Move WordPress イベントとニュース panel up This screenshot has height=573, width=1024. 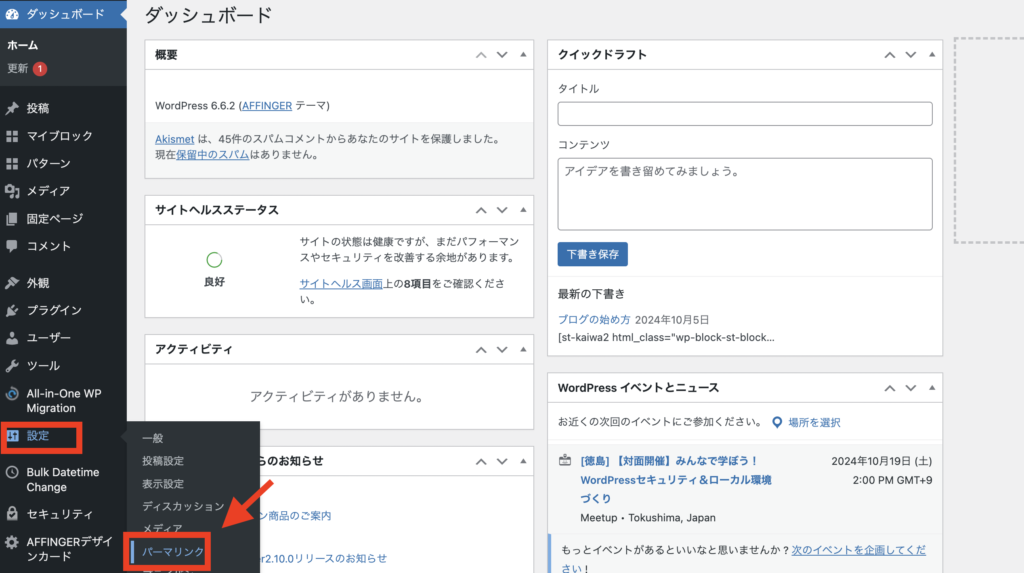tap(889, 388)
